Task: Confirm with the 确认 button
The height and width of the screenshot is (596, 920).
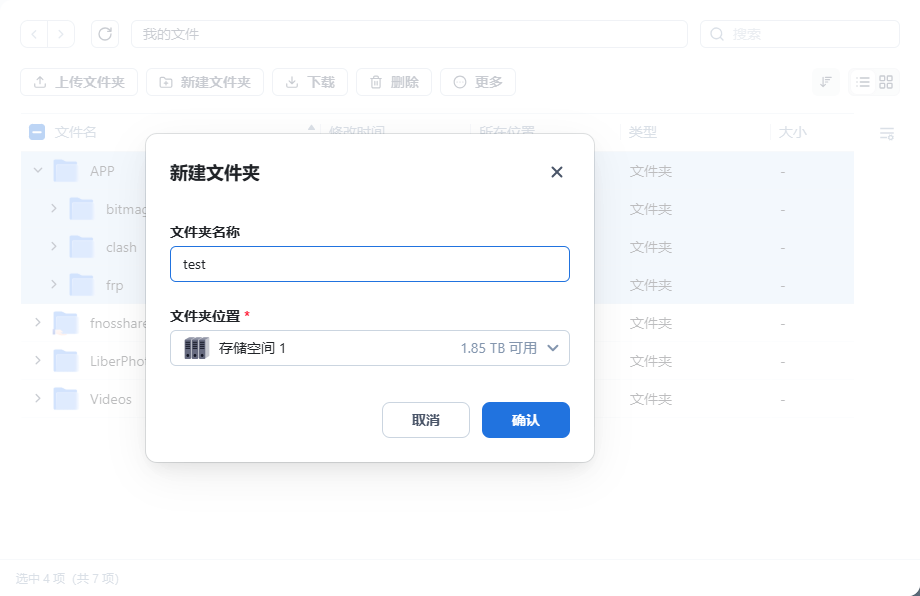Action: [x=526, y=420]
